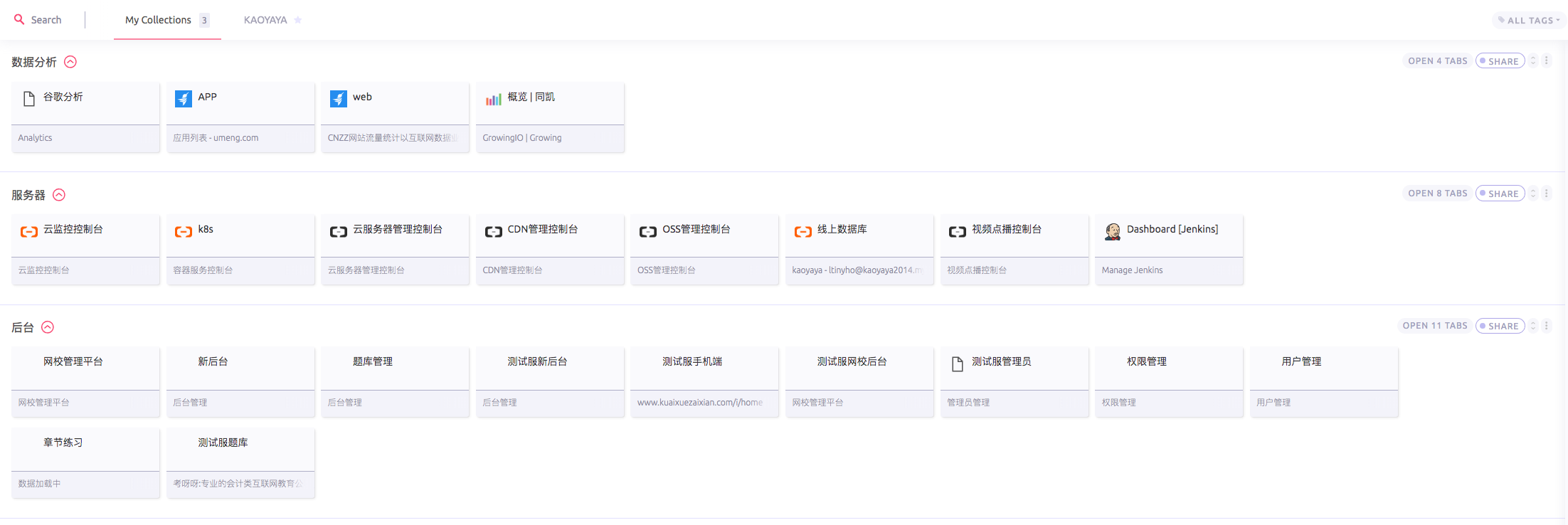
Task: Click OPEN 11 TABS button
Action: (1435, 326)
